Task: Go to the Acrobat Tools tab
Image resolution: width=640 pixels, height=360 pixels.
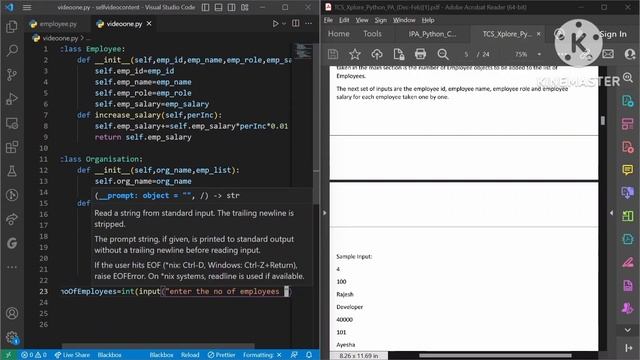Action: coord(372,34)
